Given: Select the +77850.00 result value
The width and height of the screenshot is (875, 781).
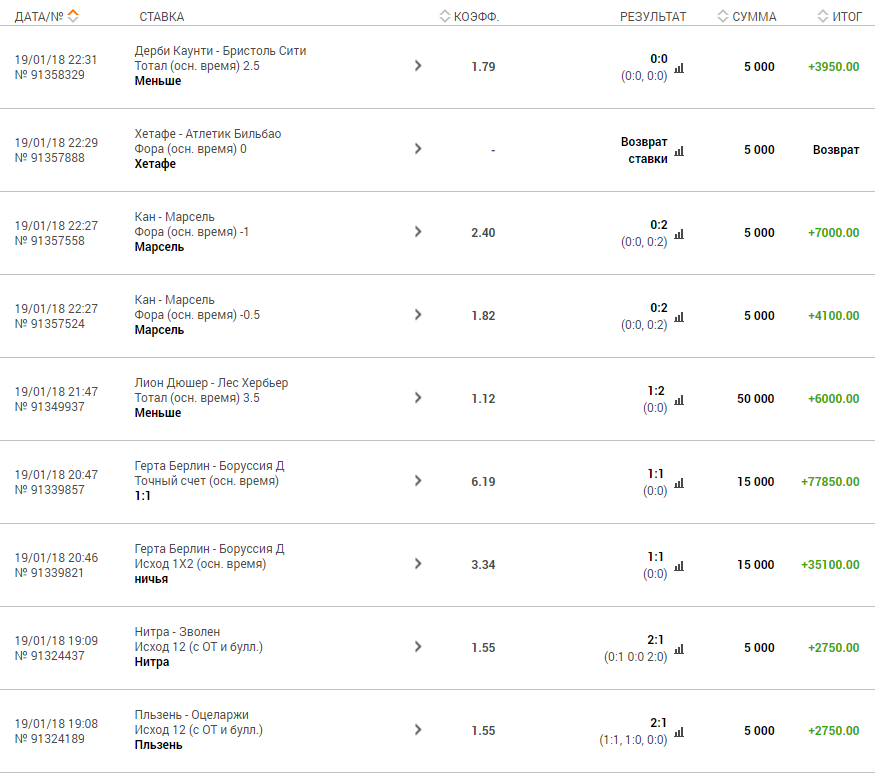Looking at the screenshot, I should tap(830, 481).
